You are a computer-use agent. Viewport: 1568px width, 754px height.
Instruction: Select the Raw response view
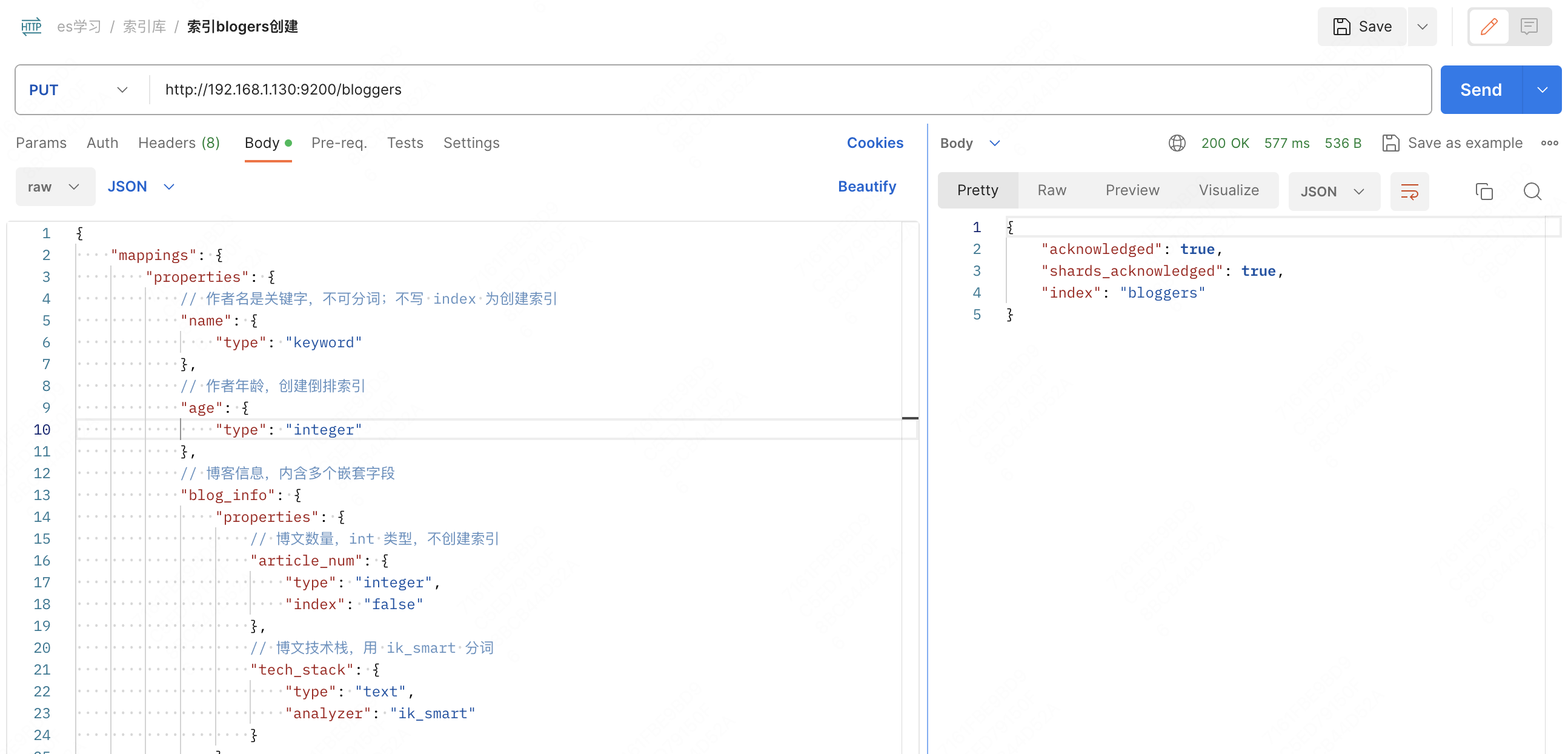pyautogui.click(x=1051, y=191)
